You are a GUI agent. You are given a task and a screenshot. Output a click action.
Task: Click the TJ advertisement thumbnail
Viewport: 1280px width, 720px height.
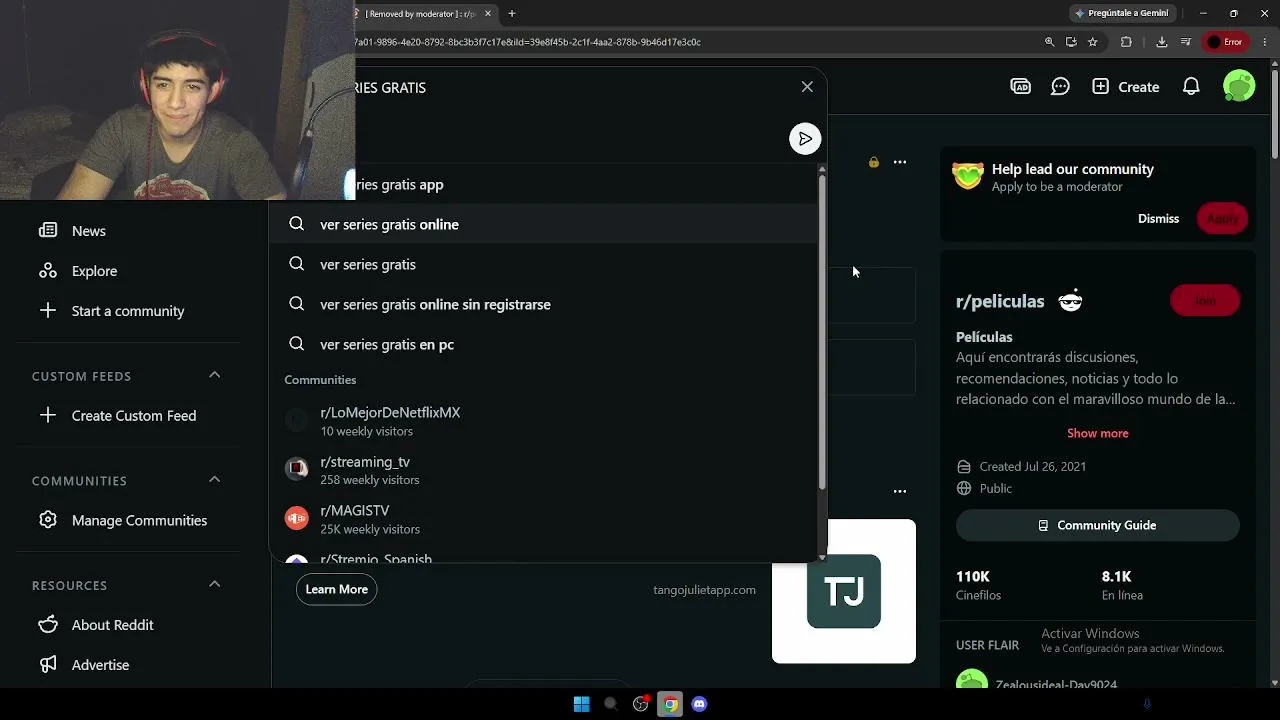point(843,591)
